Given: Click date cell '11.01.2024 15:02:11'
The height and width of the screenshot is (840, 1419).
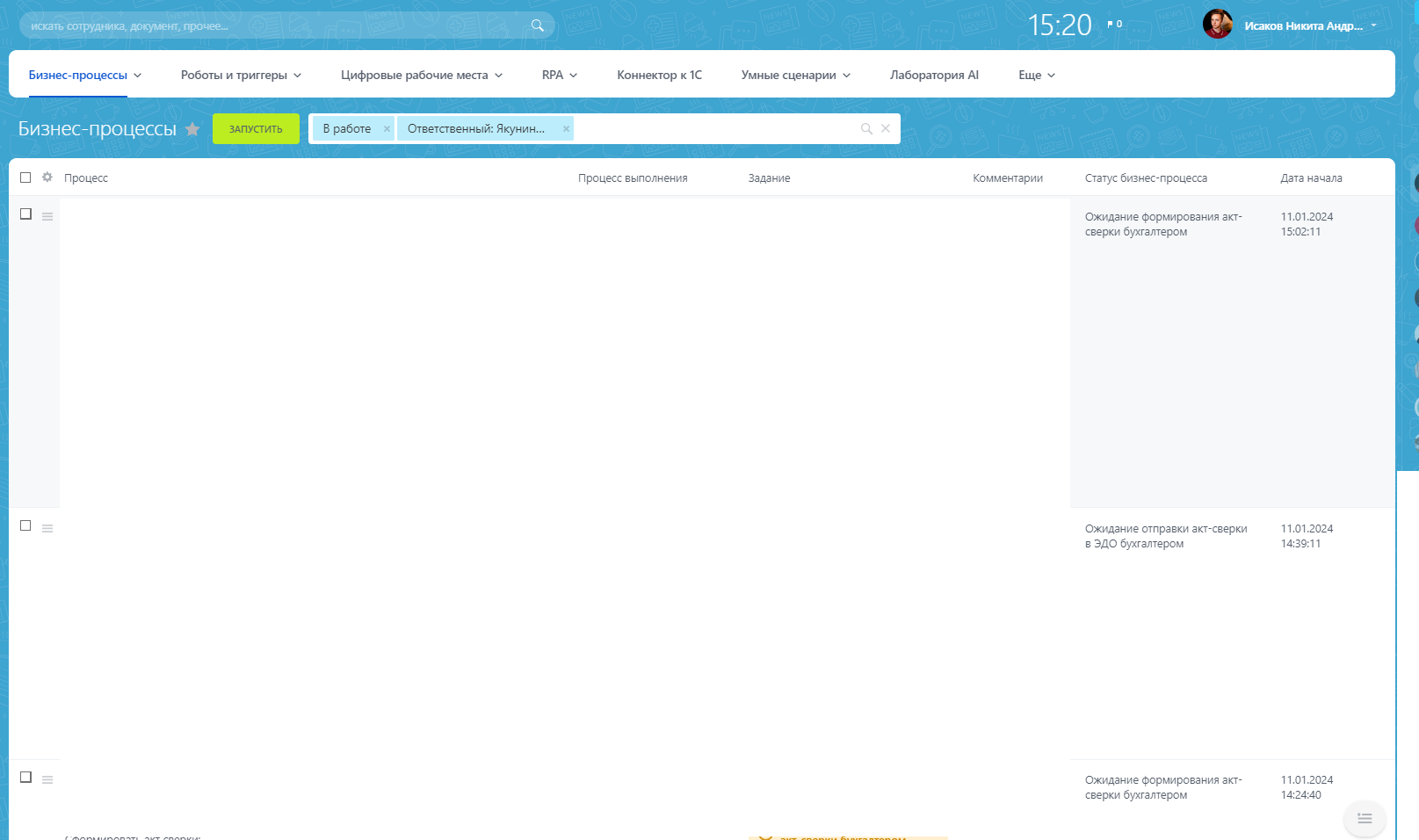Looking at the screenshot, I should coord(1307,224).
